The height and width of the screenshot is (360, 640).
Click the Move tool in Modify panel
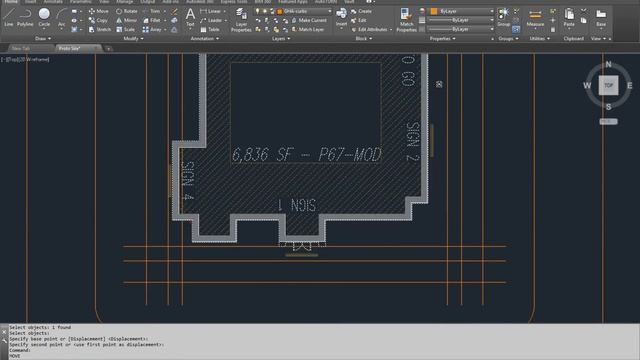coord(99,11)
